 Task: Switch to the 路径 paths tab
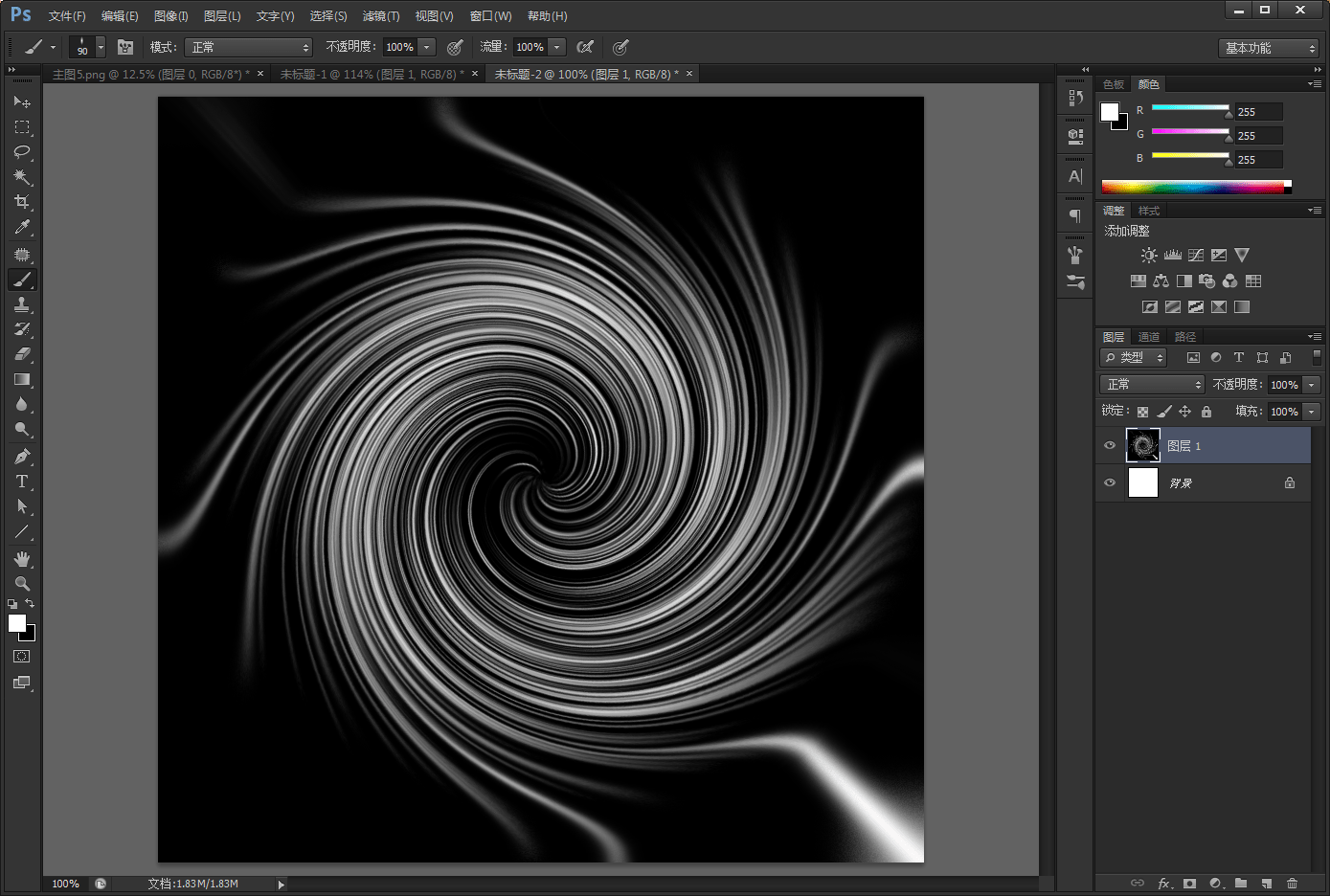coord(1185,337)
